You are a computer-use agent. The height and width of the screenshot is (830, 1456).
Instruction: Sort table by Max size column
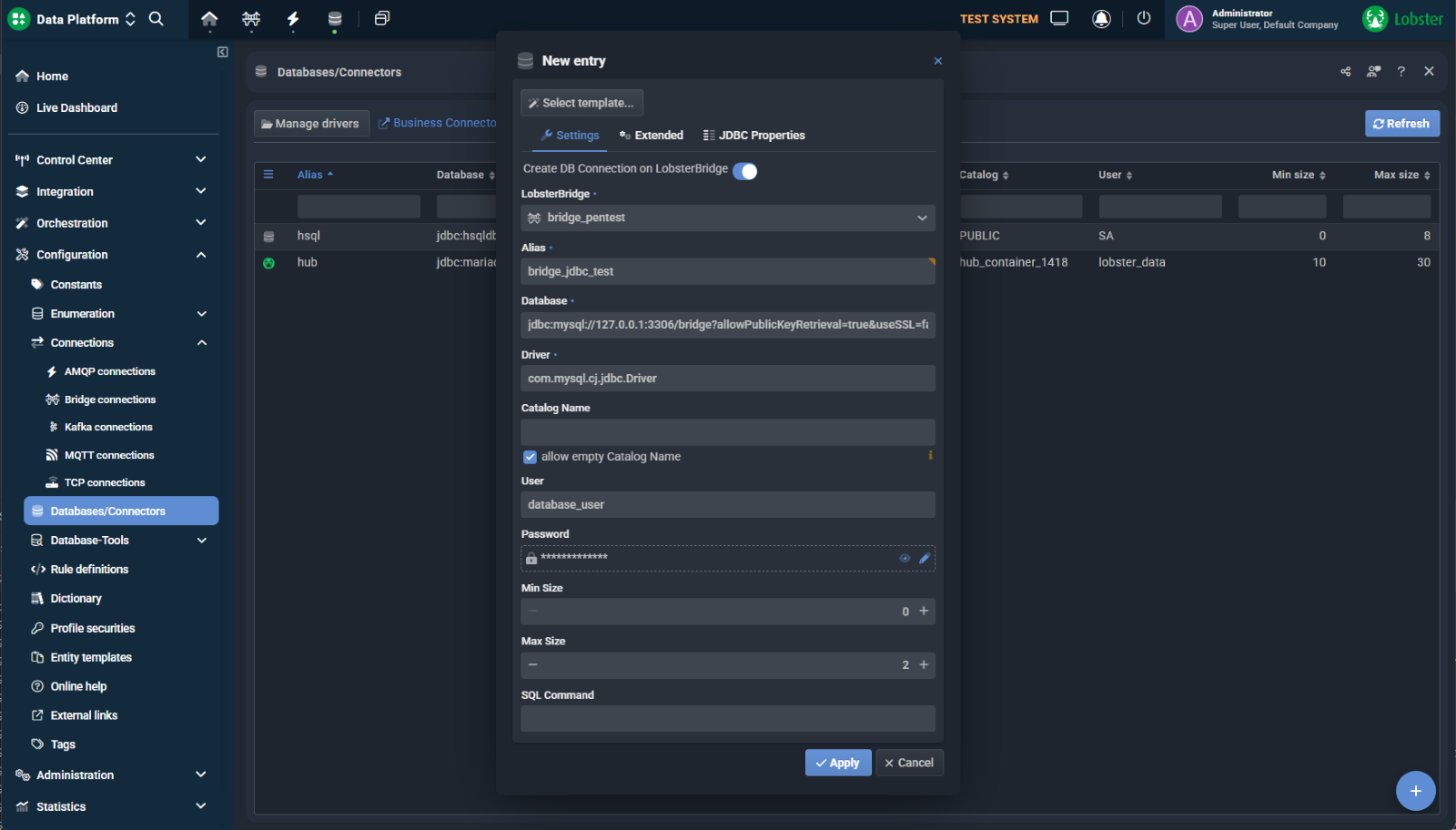click(x=1401, y=175)
